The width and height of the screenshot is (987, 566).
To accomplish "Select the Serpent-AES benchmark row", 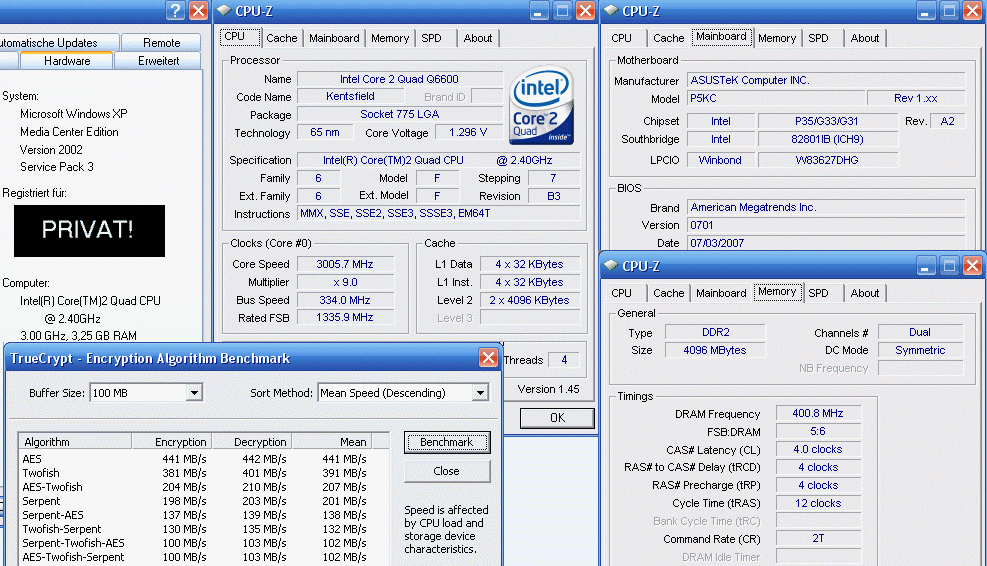I will point(195,515).
